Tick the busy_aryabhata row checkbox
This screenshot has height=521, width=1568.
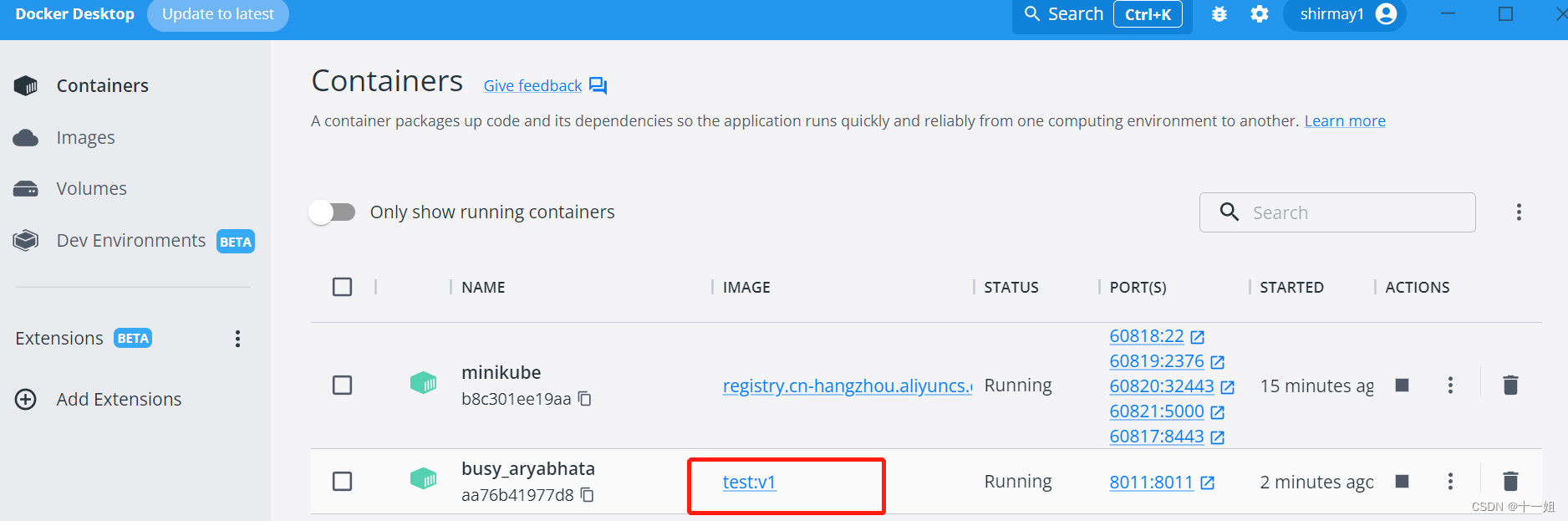(342, 482)
